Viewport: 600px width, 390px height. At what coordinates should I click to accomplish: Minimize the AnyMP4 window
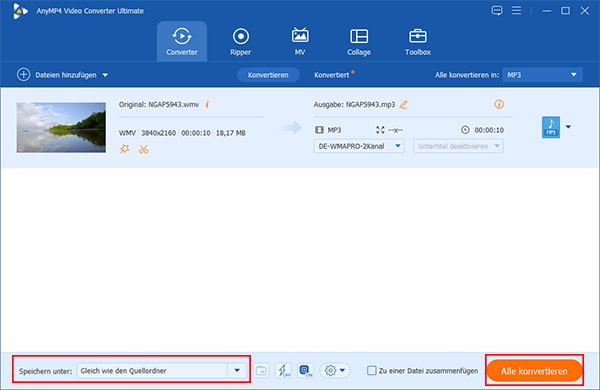[547, 11]
